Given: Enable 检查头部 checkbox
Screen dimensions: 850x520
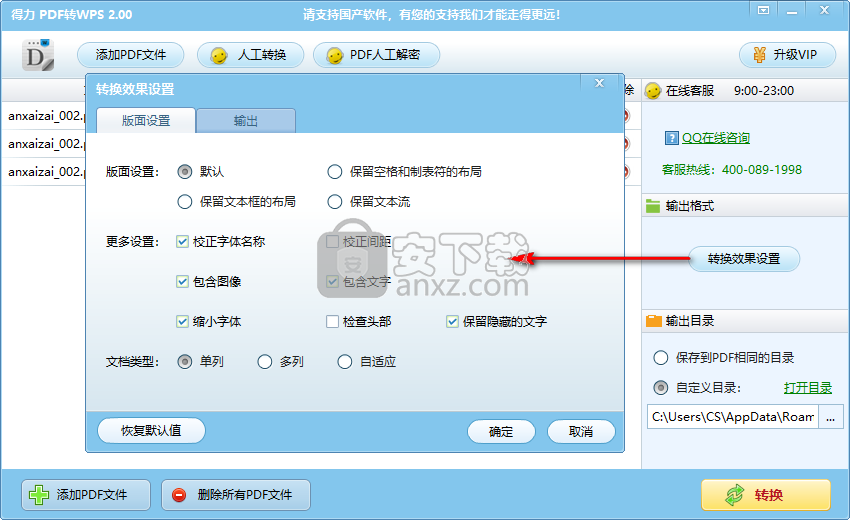Looking at the screenshot, I should click(x=332, y=322).
